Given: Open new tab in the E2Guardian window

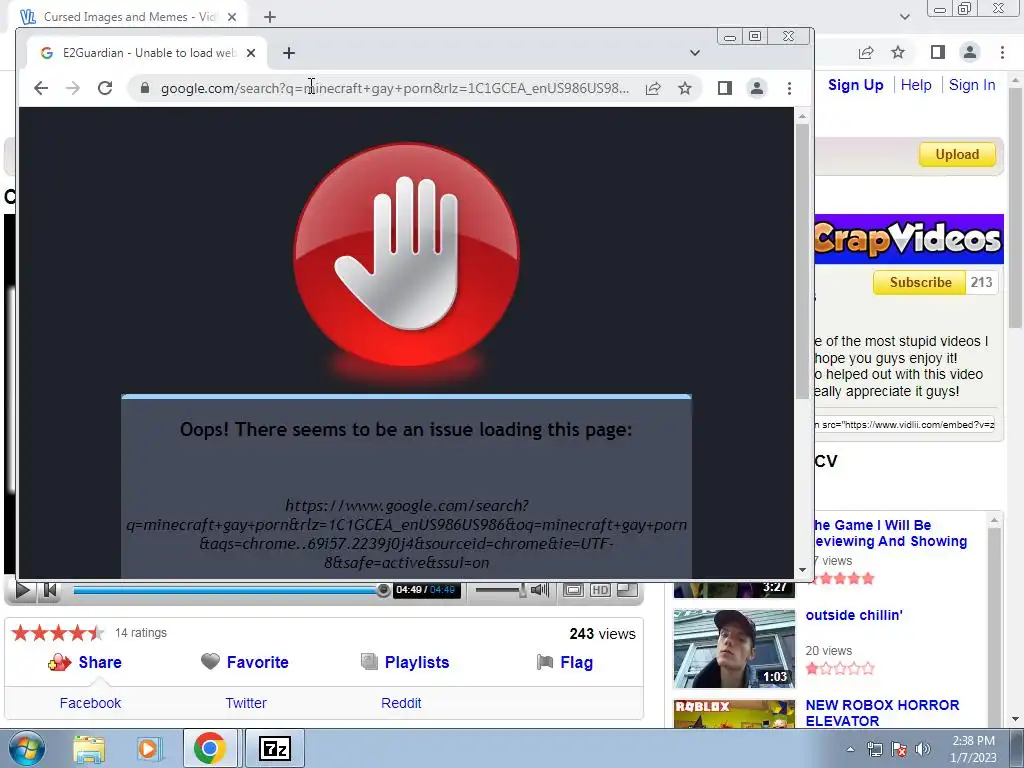Looking at the screenshot, I should (289, 53).
